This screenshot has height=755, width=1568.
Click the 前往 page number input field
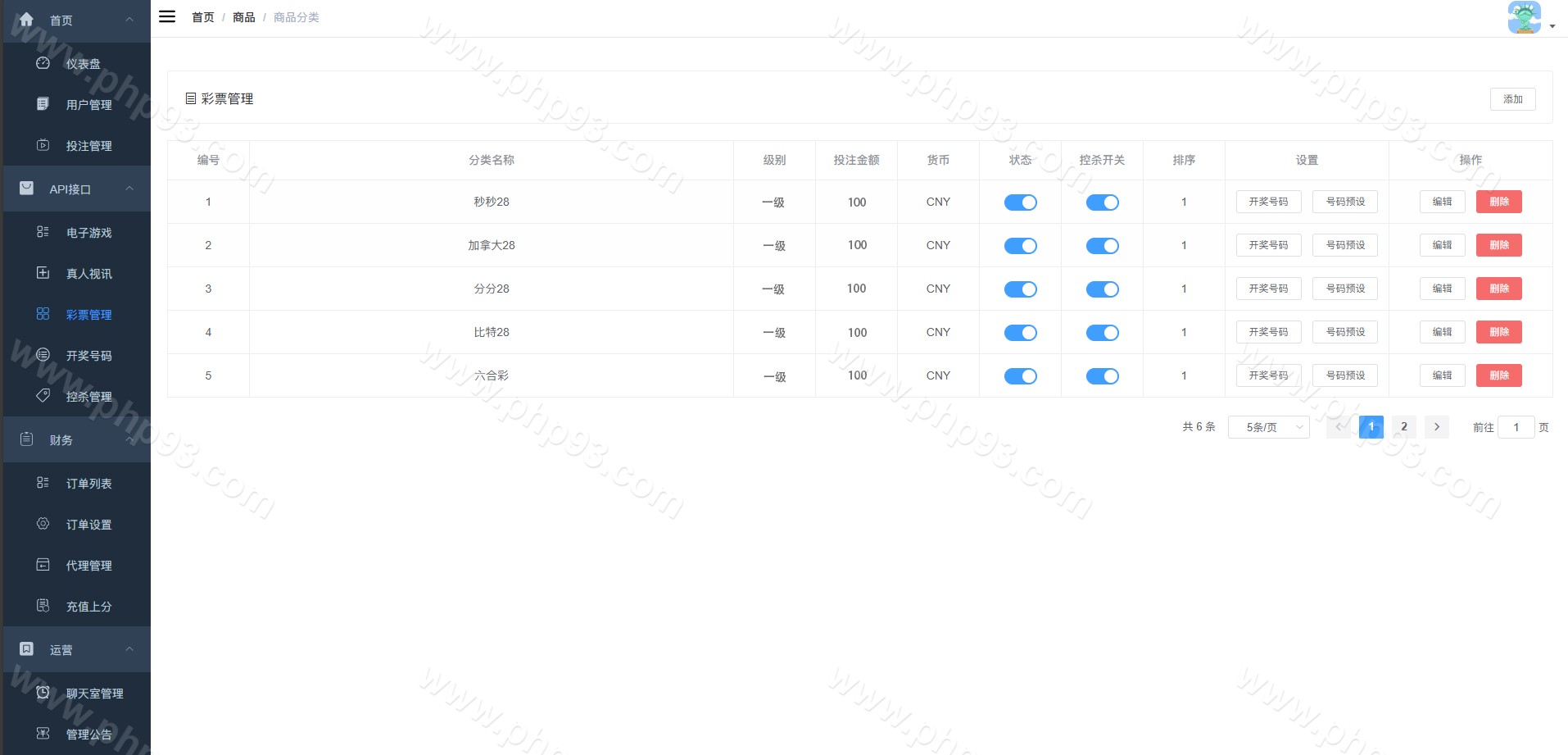(1516, 427)
